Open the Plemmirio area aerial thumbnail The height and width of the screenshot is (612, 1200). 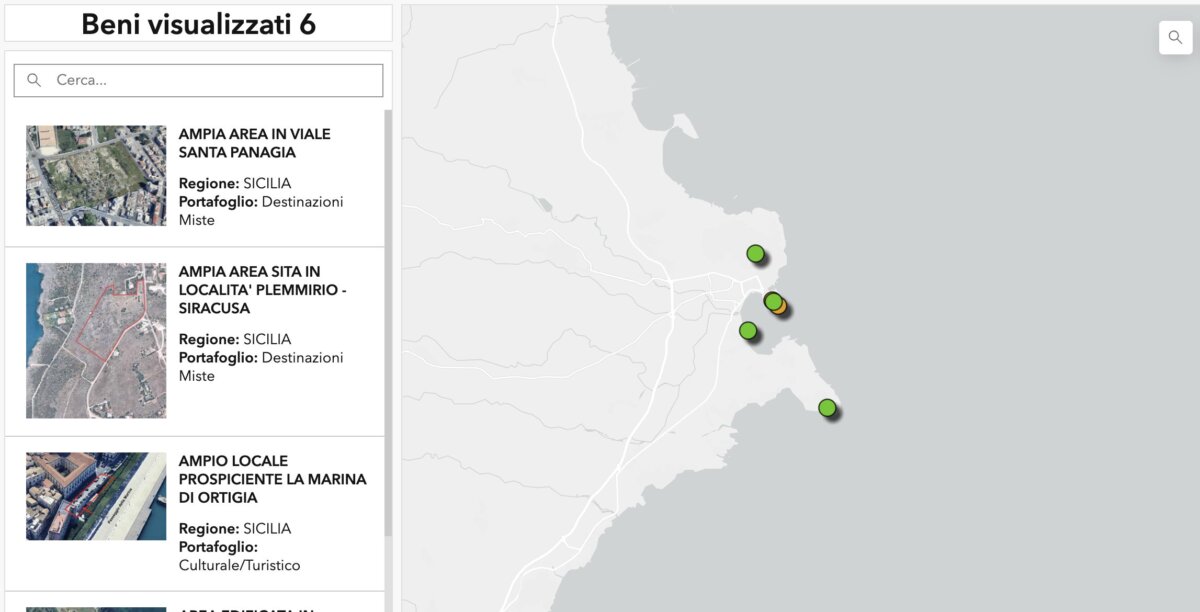click(x=96, y=340)
